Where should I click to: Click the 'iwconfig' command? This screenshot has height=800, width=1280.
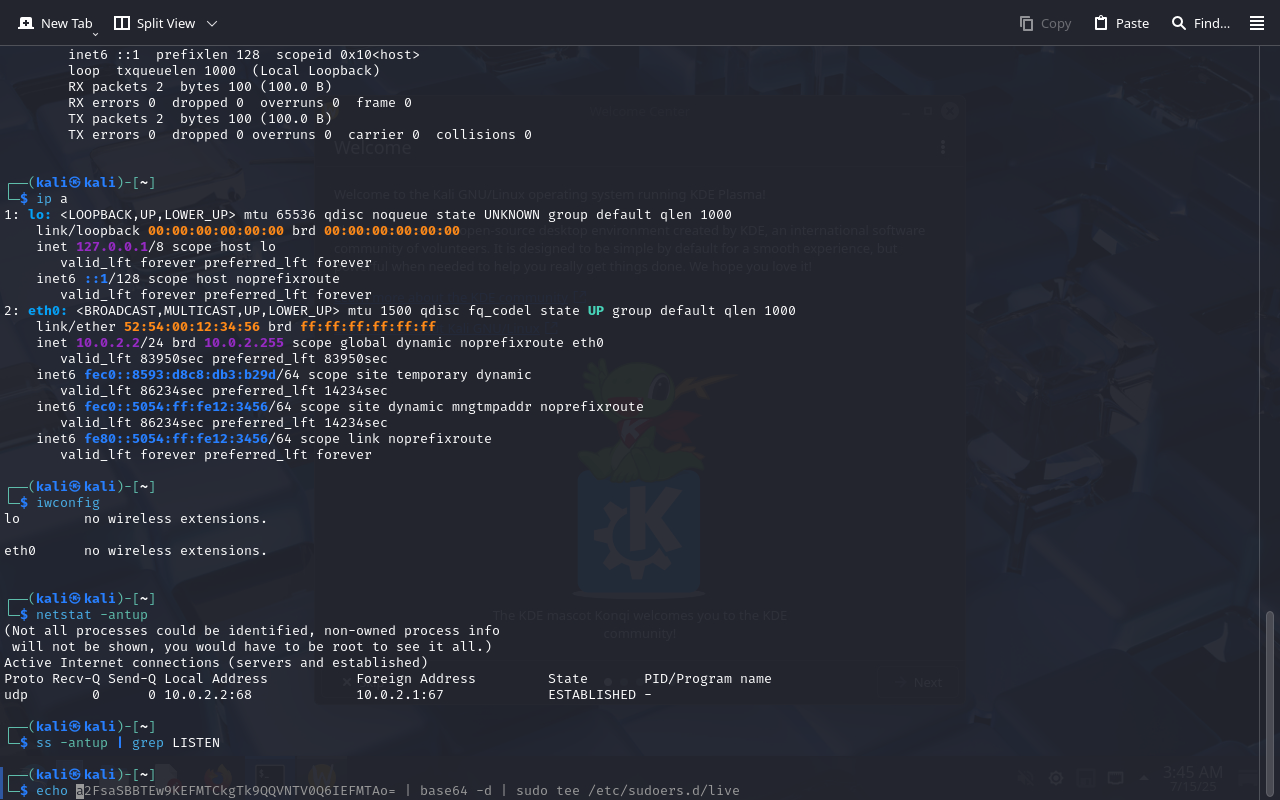click(68, 503)
